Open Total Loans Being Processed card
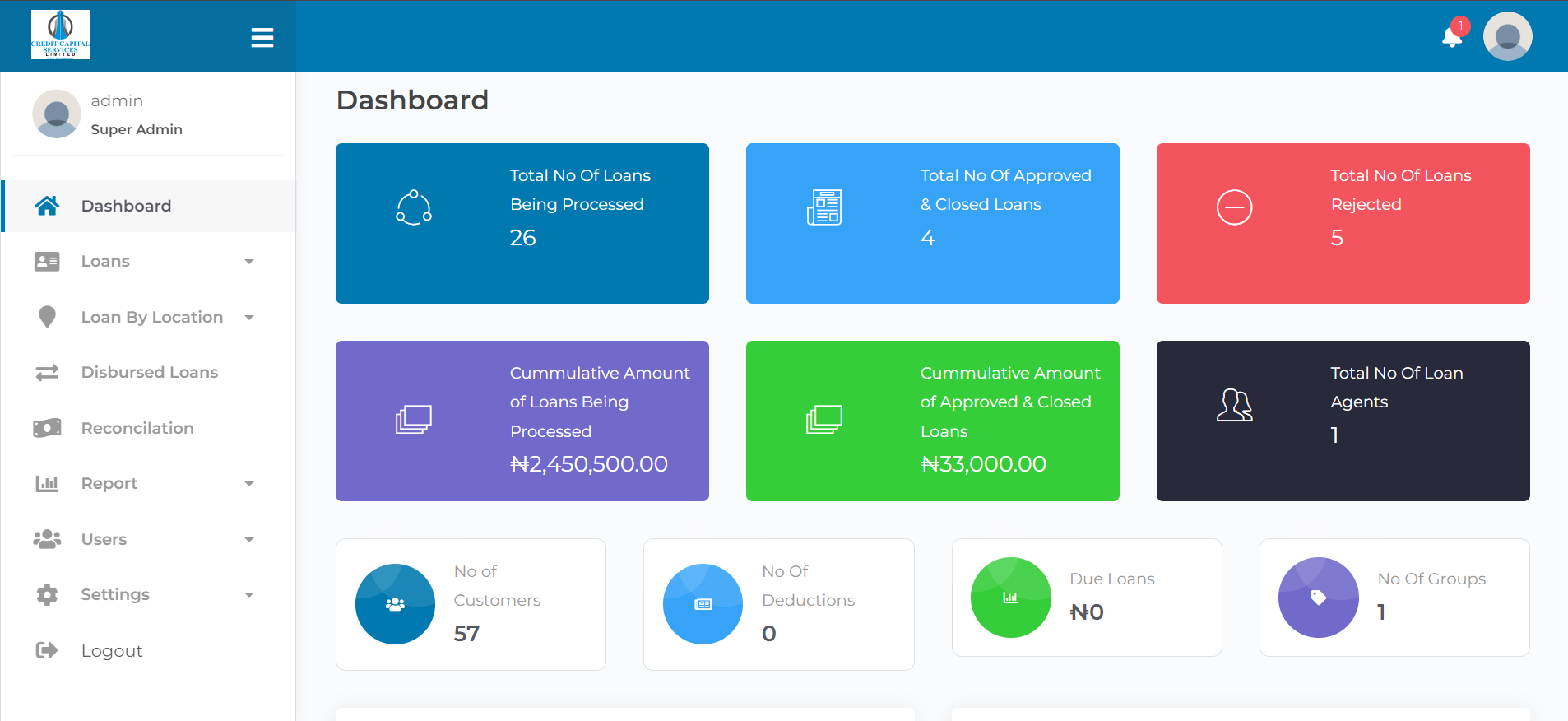The height and width of the screenshot is (721, 1568). pyautogui.click(x=522, y=223)
